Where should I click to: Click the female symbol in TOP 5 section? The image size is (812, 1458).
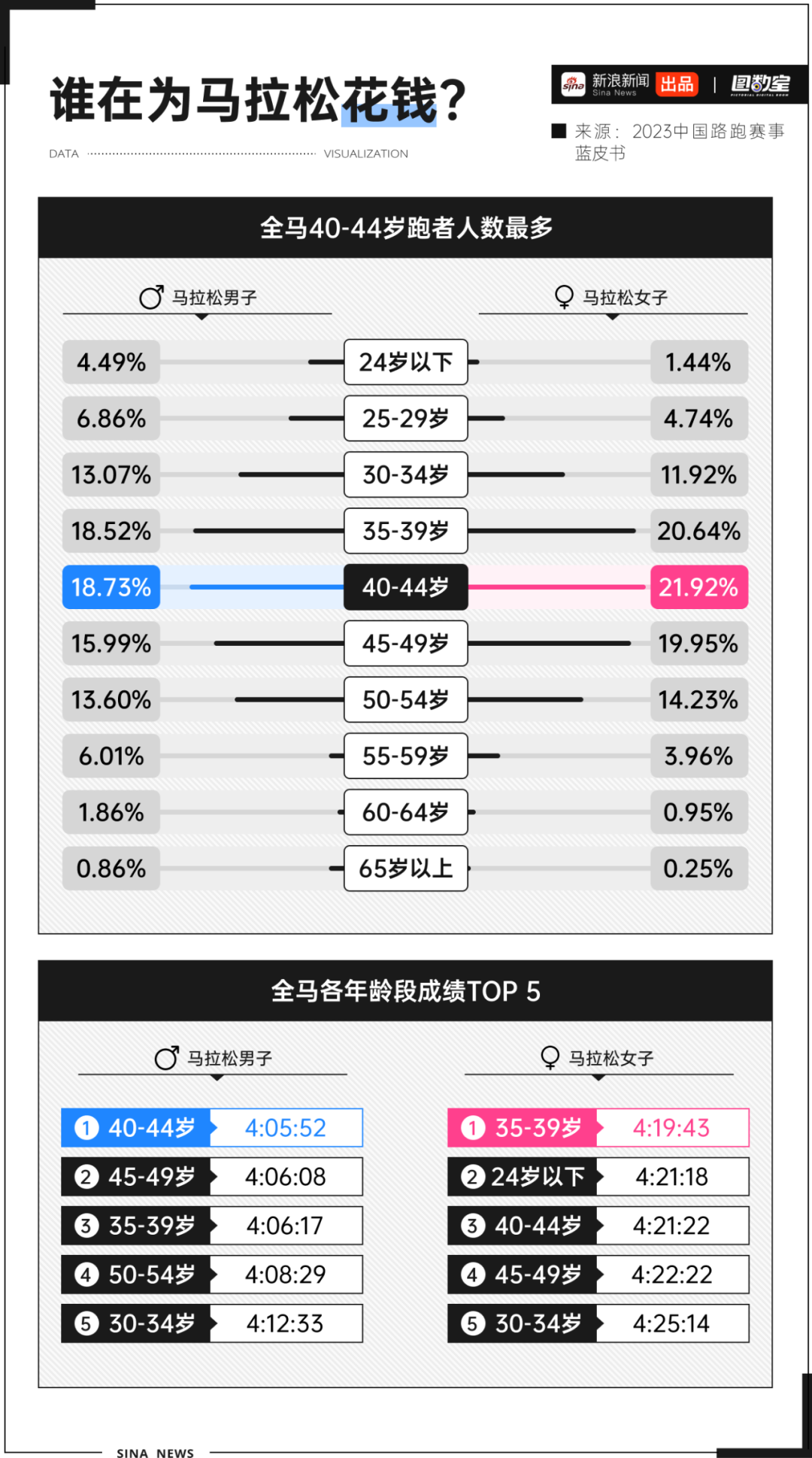[550, 1058]
